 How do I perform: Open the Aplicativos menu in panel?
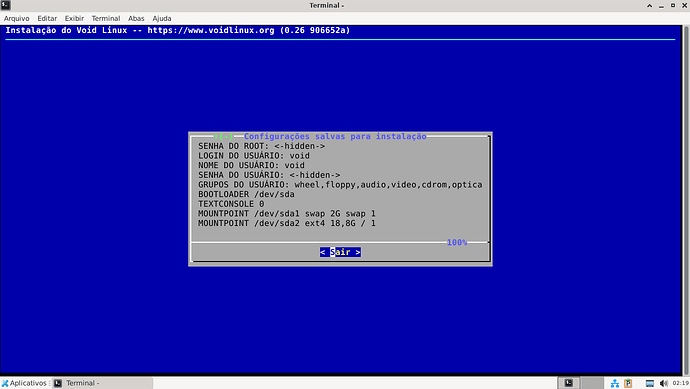24,383
